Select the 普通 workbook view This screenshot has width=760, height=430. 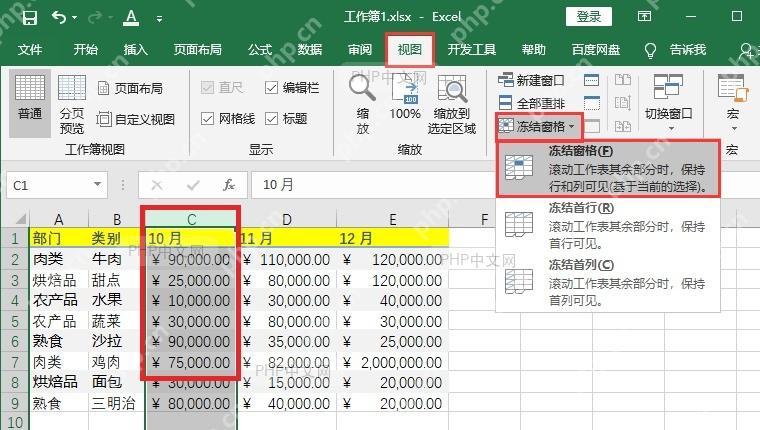(30, 102)
